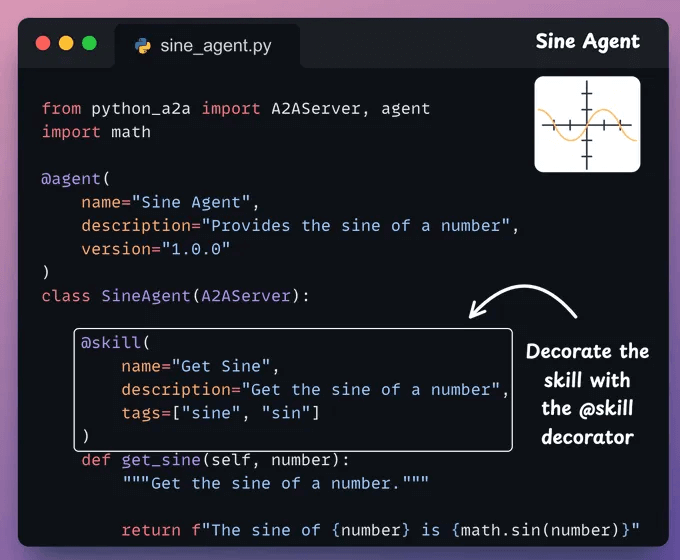680x560 pixels.
Task: Click the name="Sine Agent" line
Action: pos(170,202)
